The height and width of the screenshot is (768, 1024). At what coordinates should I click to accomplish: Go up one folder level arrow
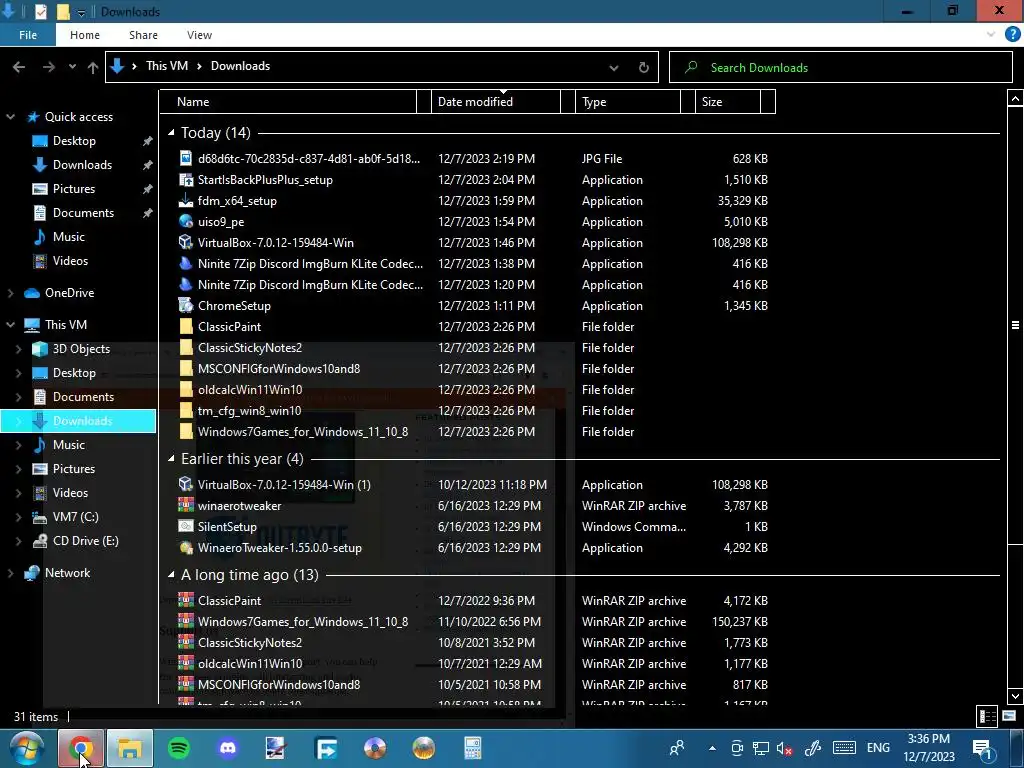click(x=93, y=67)
